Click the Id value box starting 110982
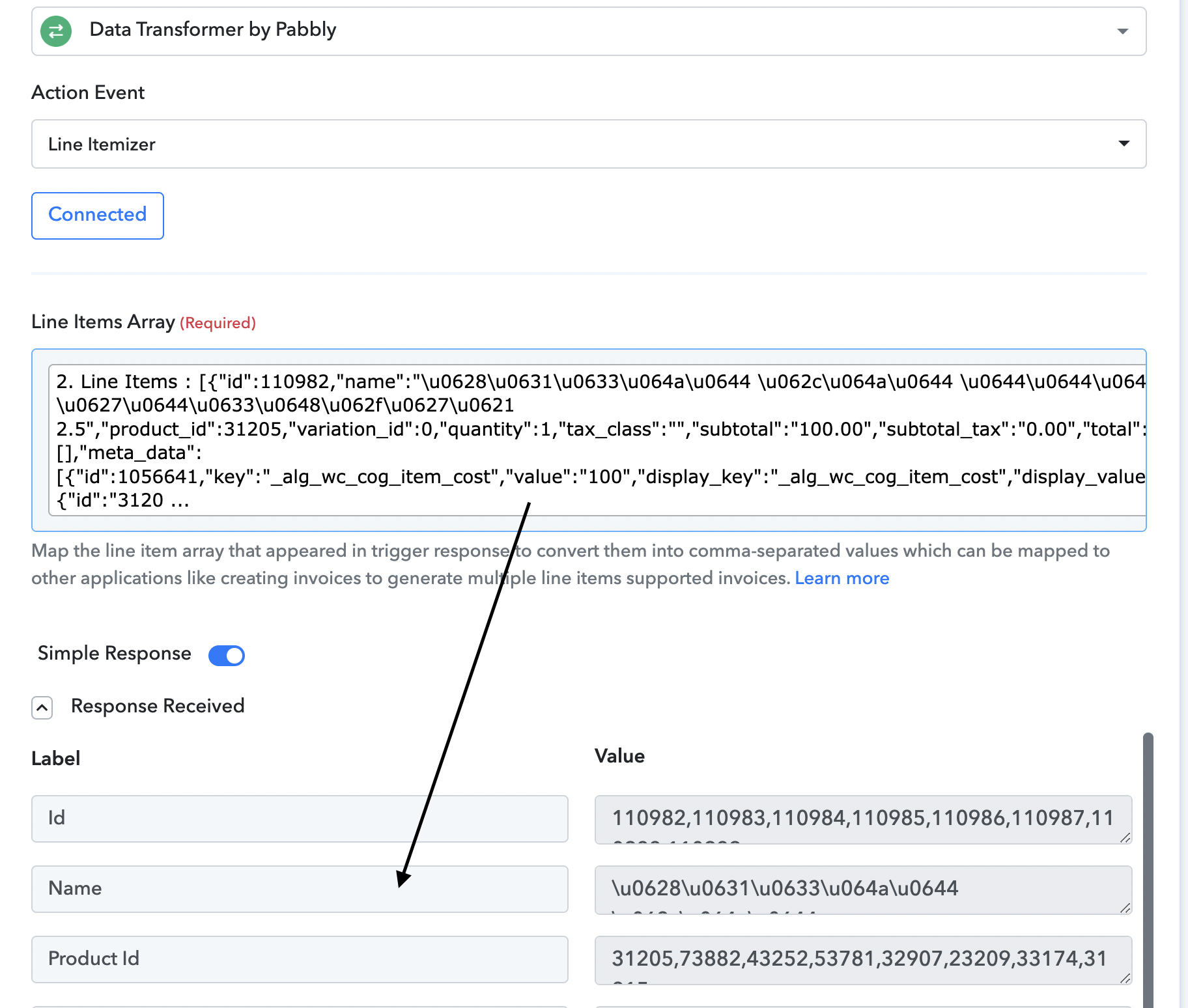Image resolution: width=1188 pixels, height=1008 pixels. [864, 820]
